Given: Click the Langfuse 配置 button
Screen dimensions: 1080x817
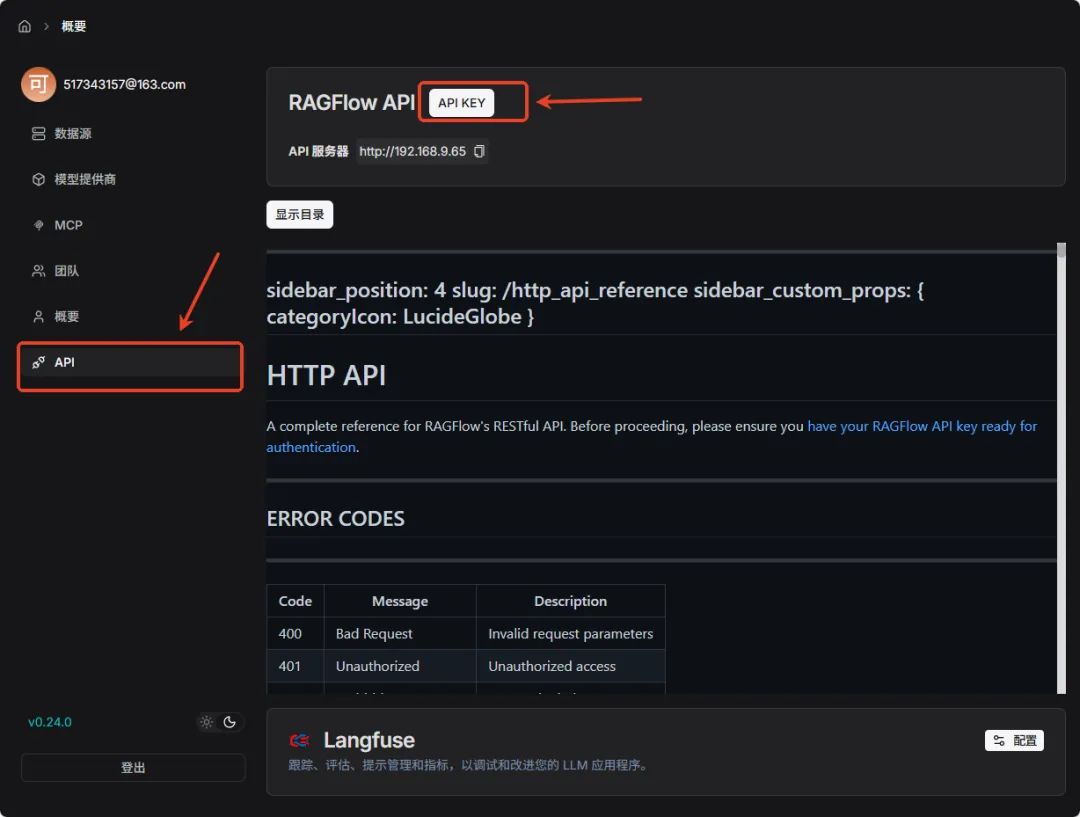Looking at the screenshot, I should 1014,741.
